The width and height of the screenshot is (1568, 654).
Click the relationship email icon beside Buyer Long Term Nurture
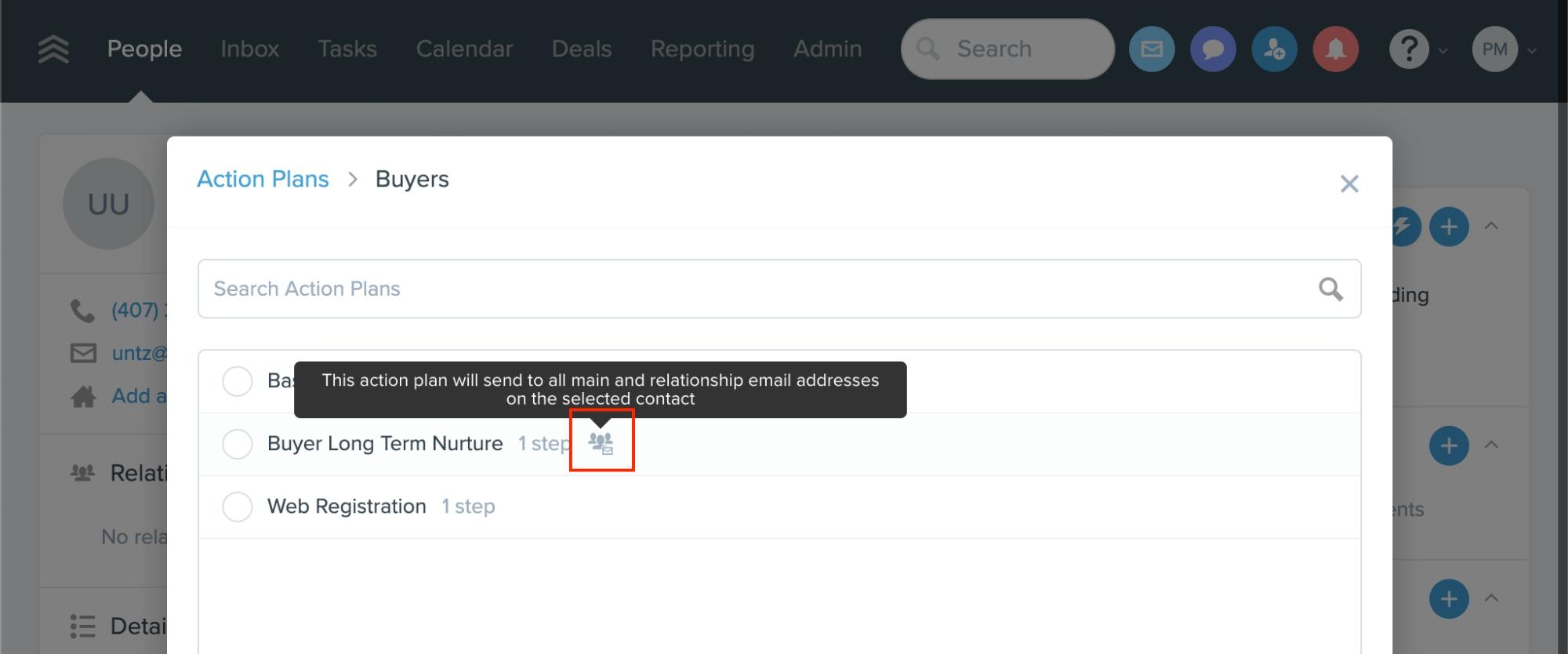click(x=601, y=443)
